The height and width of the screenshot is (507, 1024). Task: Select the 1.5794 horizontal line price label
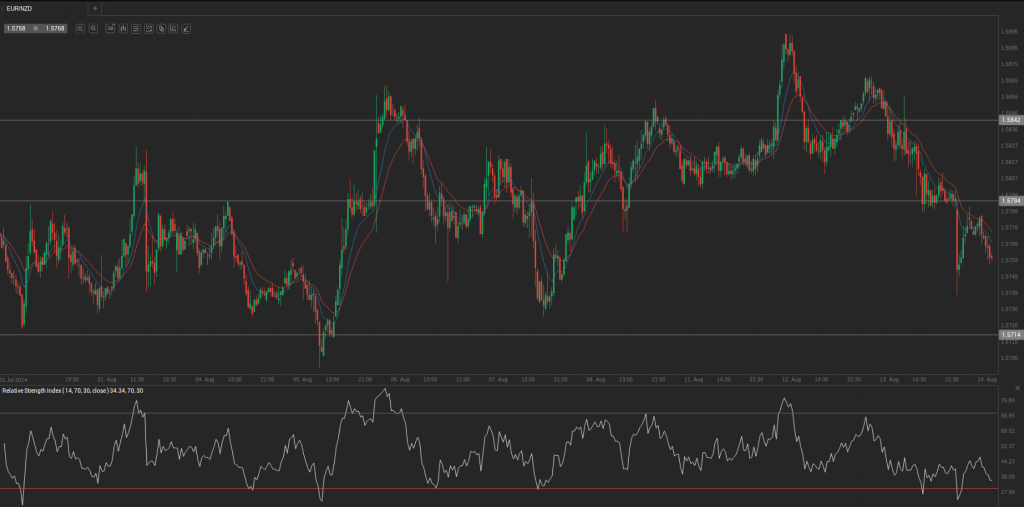pos(1010,201)
